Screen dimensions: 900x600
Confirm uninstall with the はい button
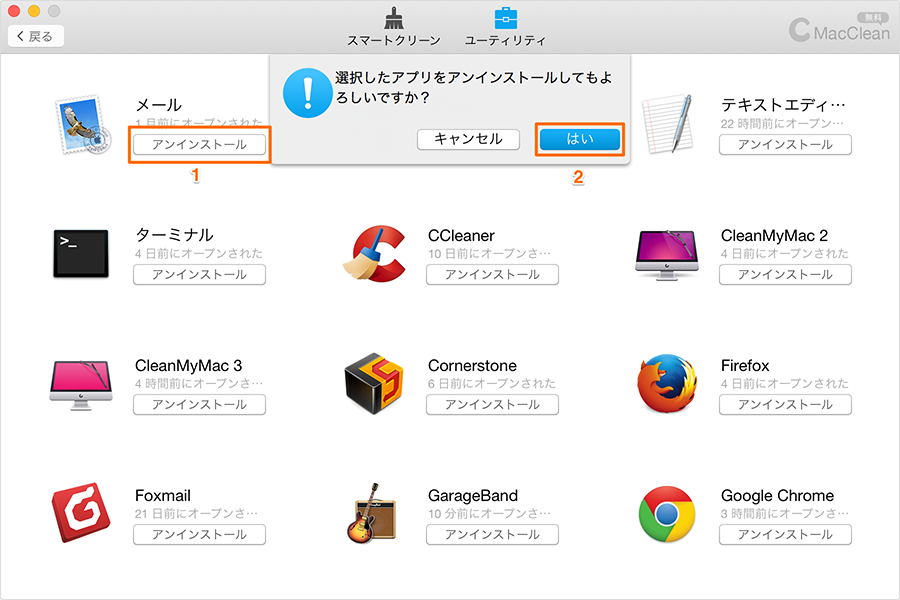(580, 139)
